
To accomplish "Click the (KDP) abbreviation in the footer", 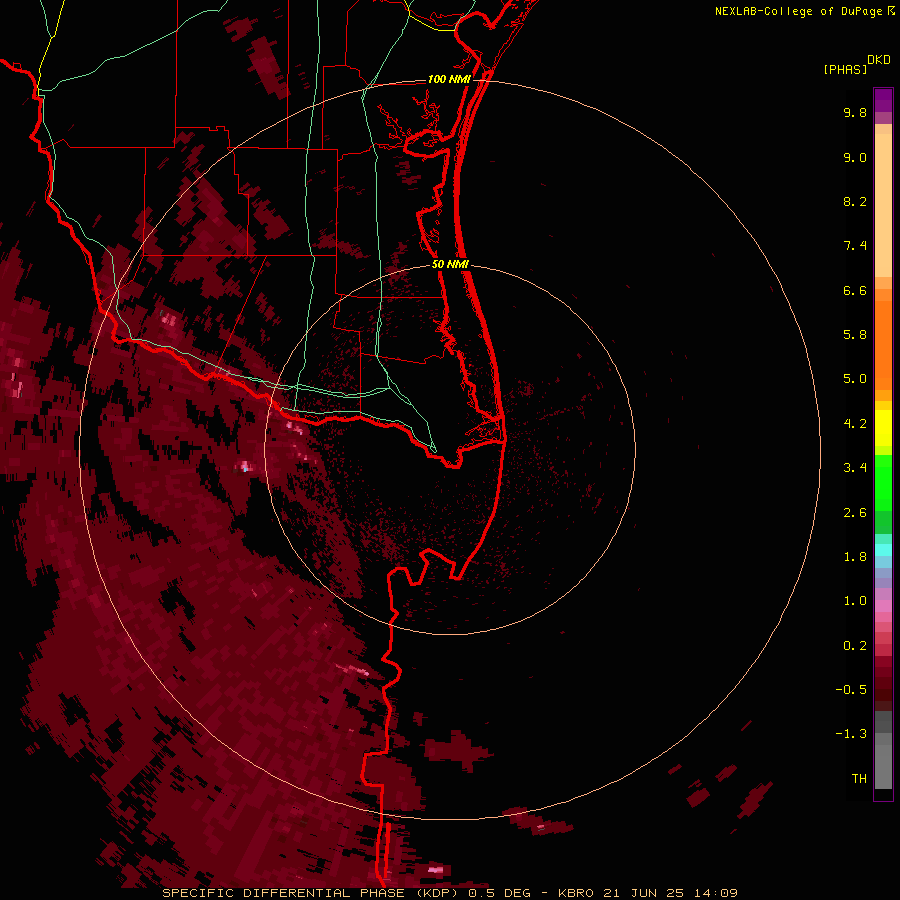I will (439, 893).
